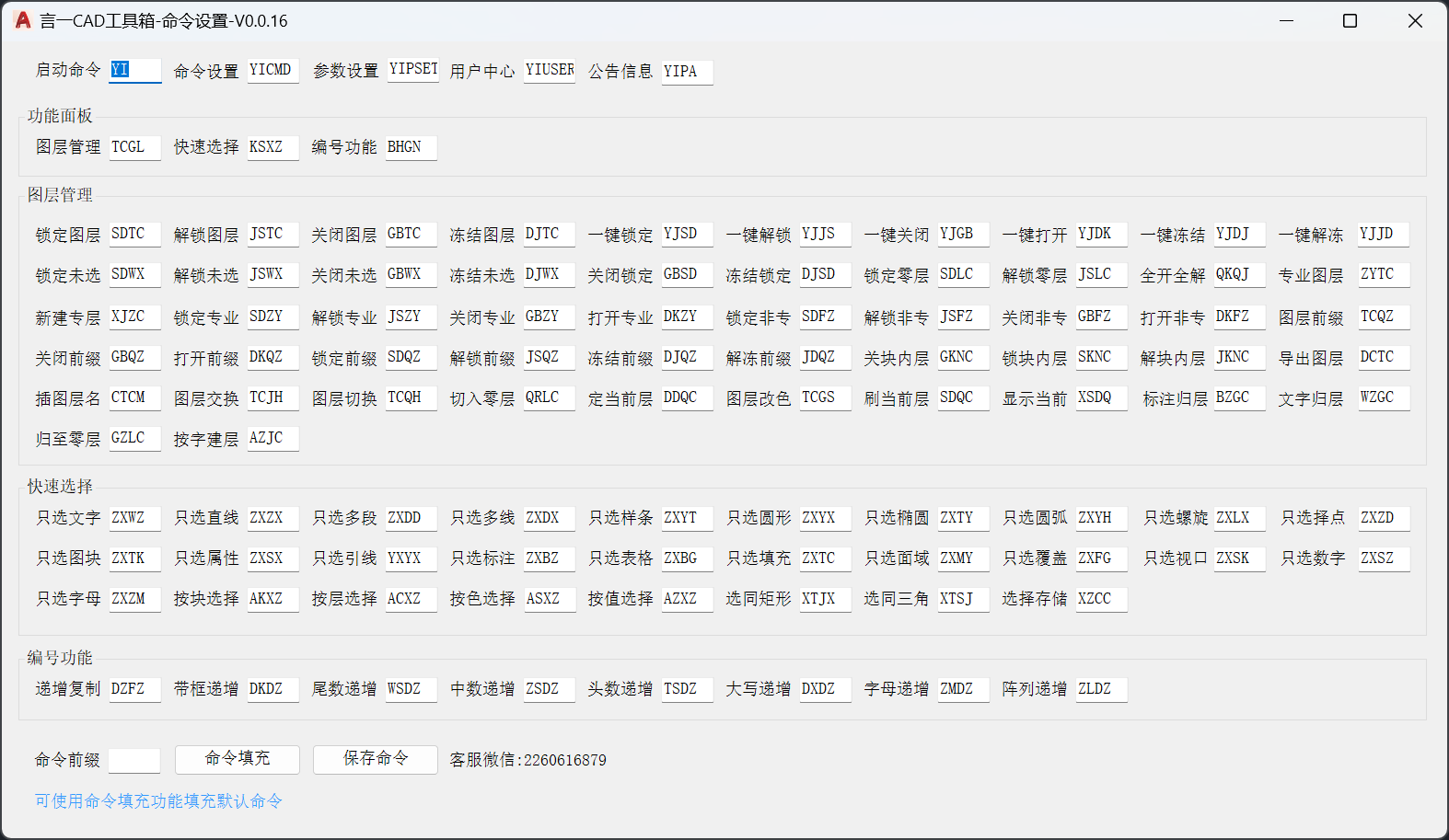Minimize the toolbox settings window
1449x840 pixels.
click(x=1286, y=21)
